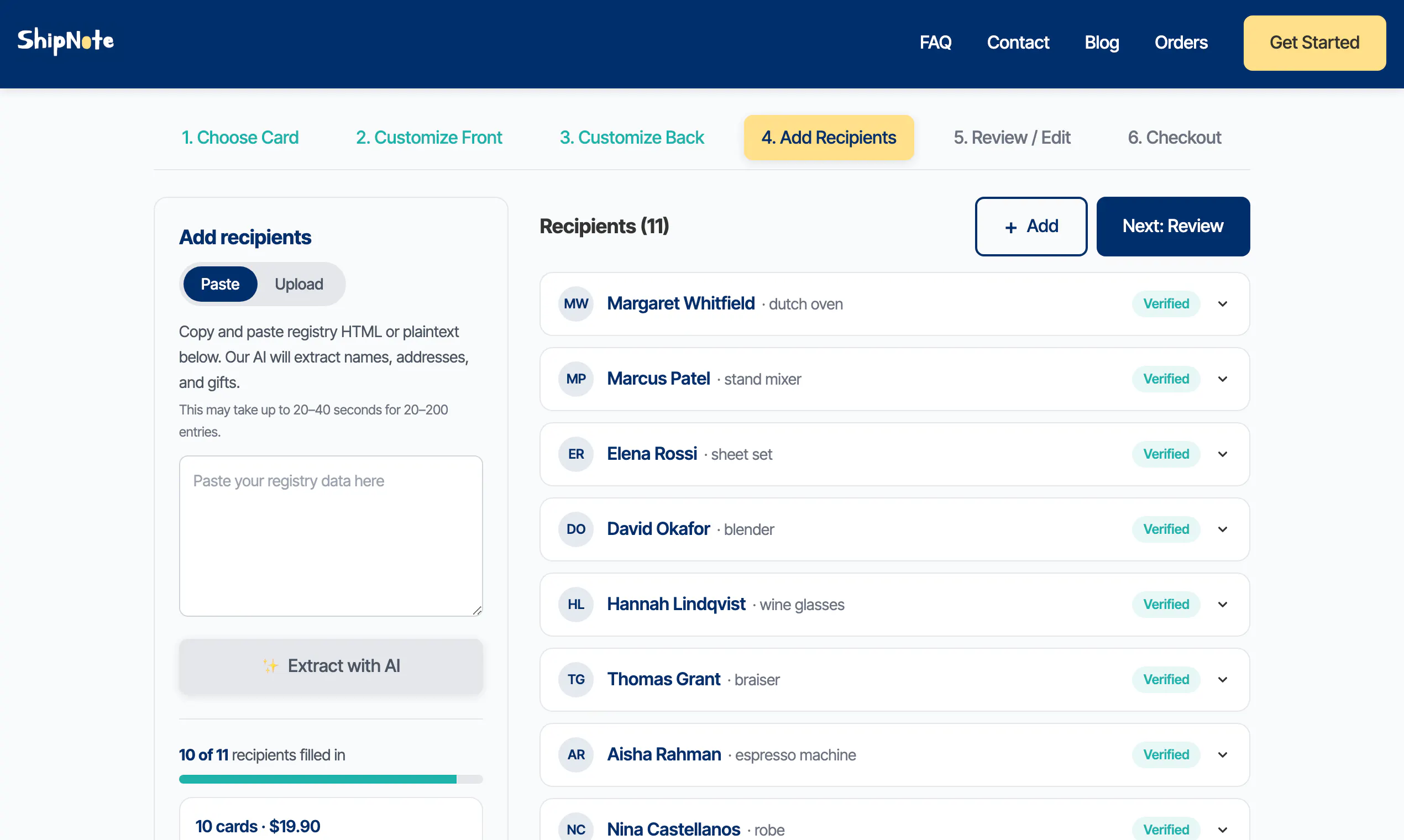Go to step 1. Choose Card
Viewport: 1404px width, 840px height.
coord(240,138)
